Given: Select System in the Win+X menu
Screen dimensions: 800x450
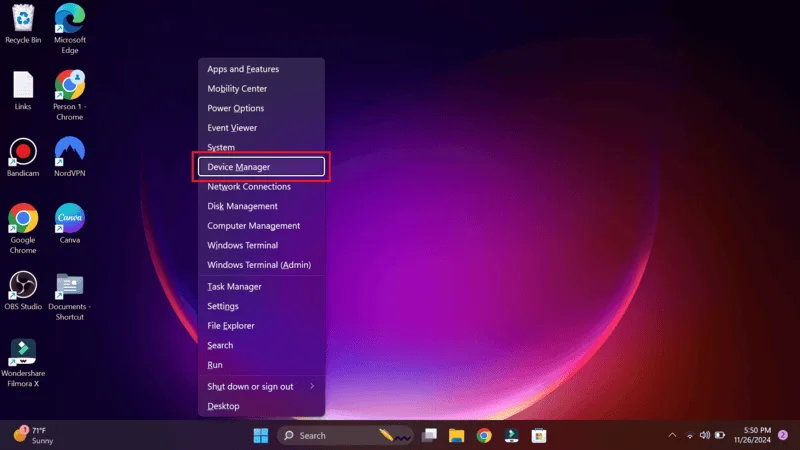Looking at the screenshot, I should (261, 147).
